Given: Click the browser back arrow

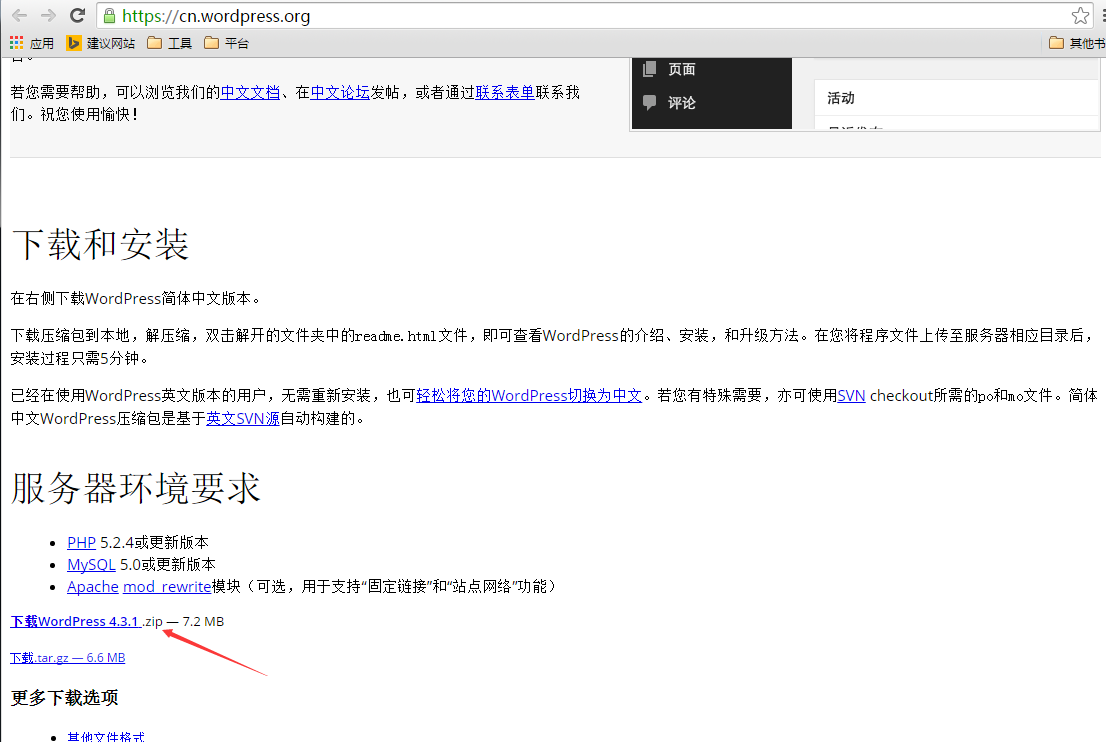Looking at the screenshot, I should pyautogui.click(x=19, y=16).
